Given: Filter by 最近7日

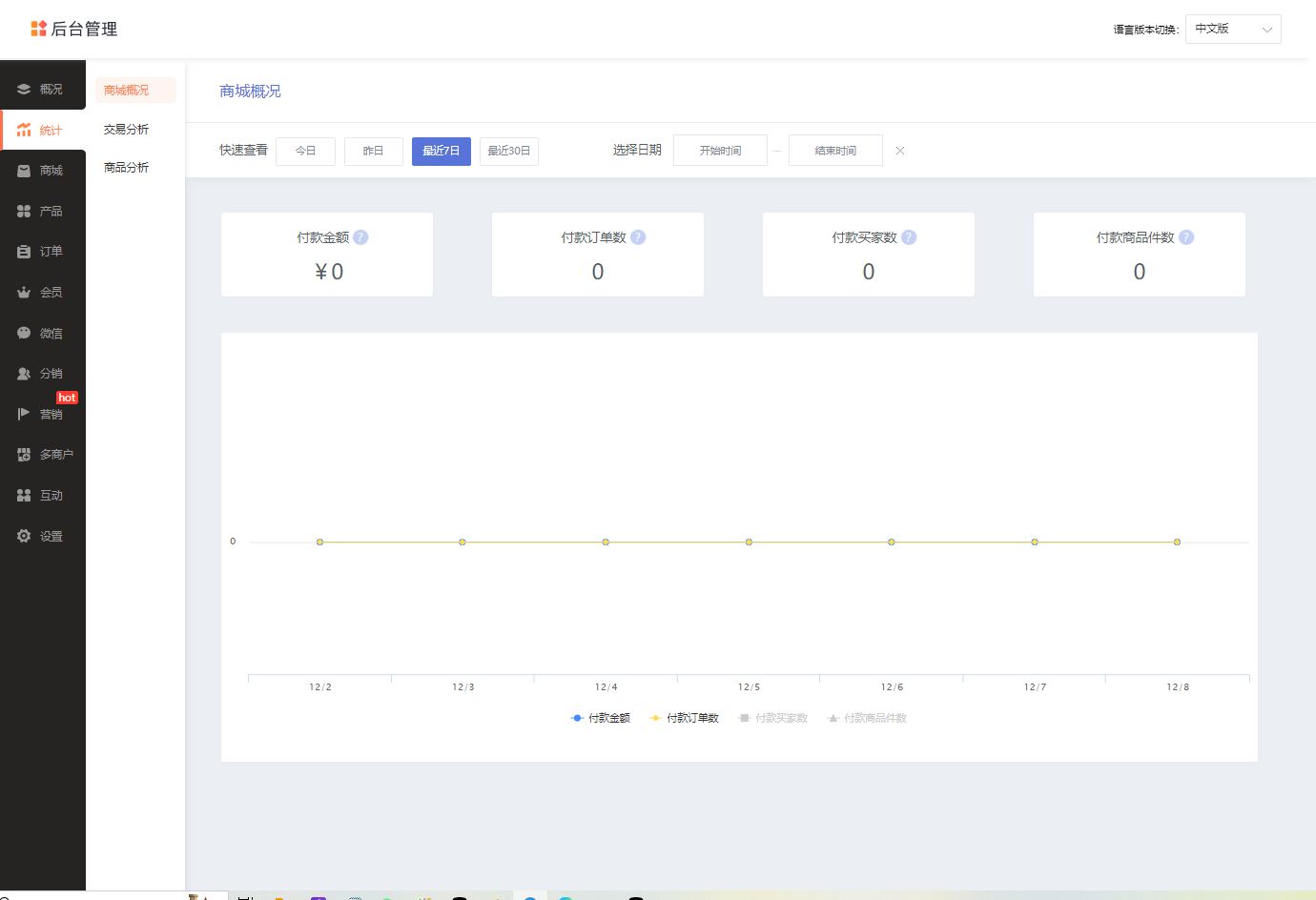Looking at the screenshot, I should coord(442,151).
